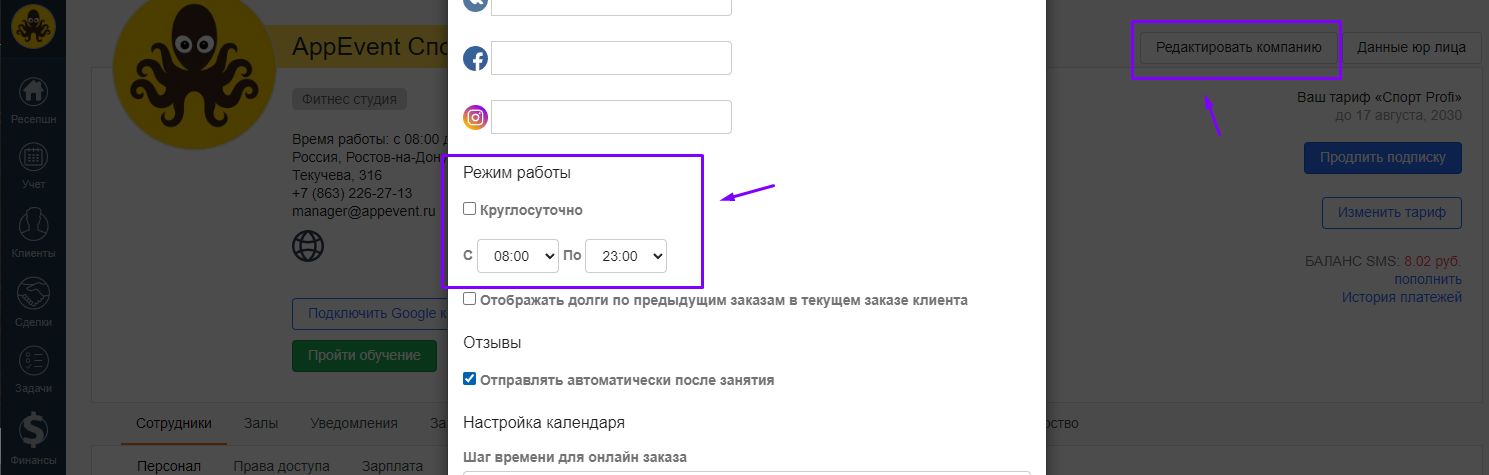
Task: Open Ресепшн in the sidebar
Action: (x=33, y=98)
